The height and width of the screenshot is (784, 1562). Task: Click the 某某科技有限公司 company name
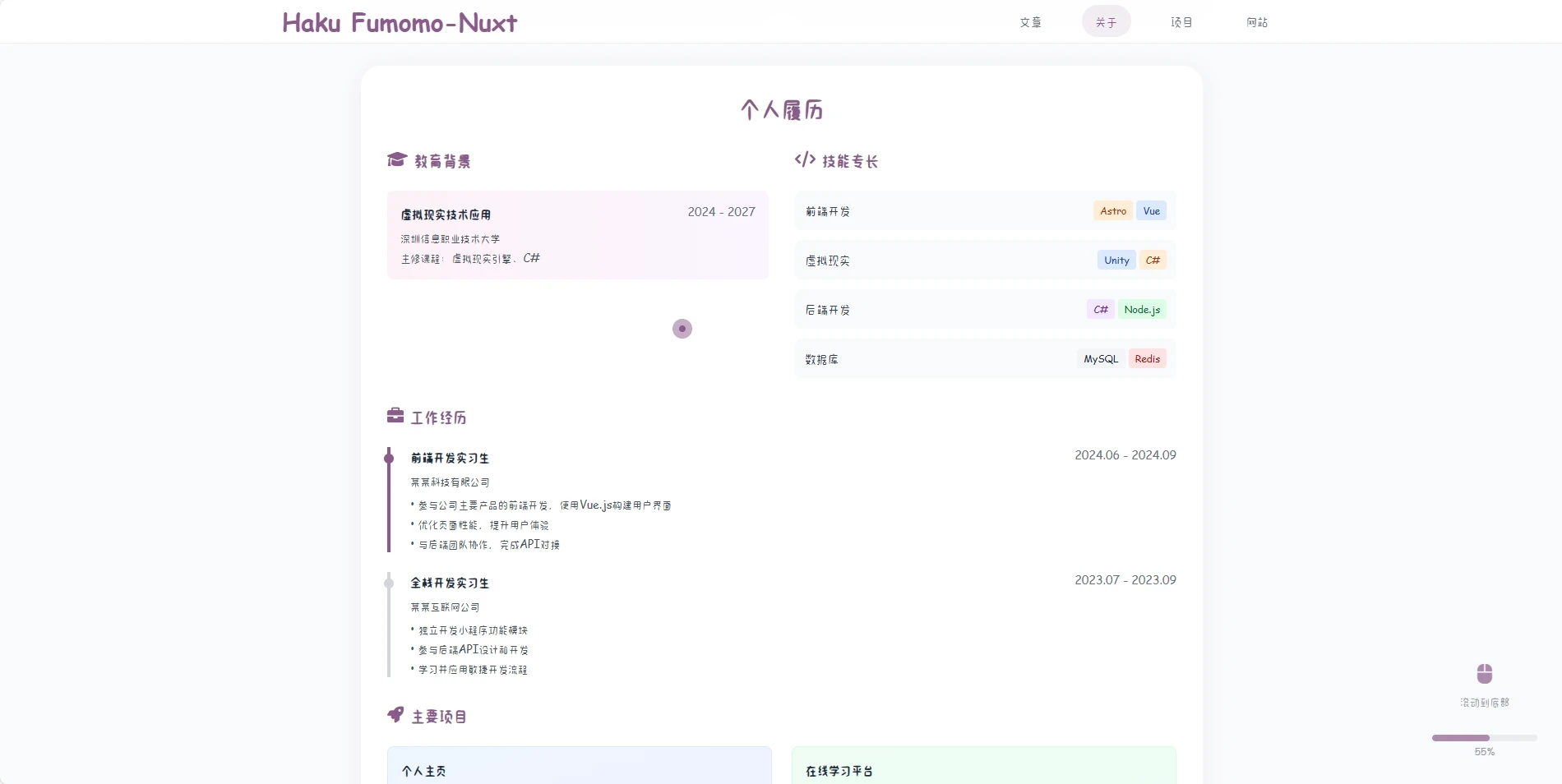click(x=451, y=482)
